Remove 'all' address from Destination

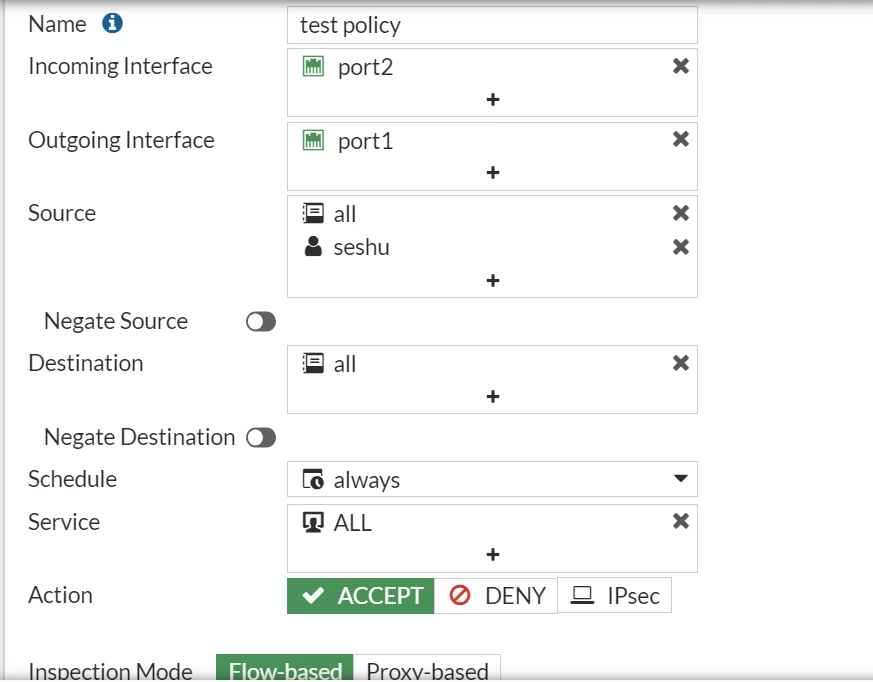(680, 363)
